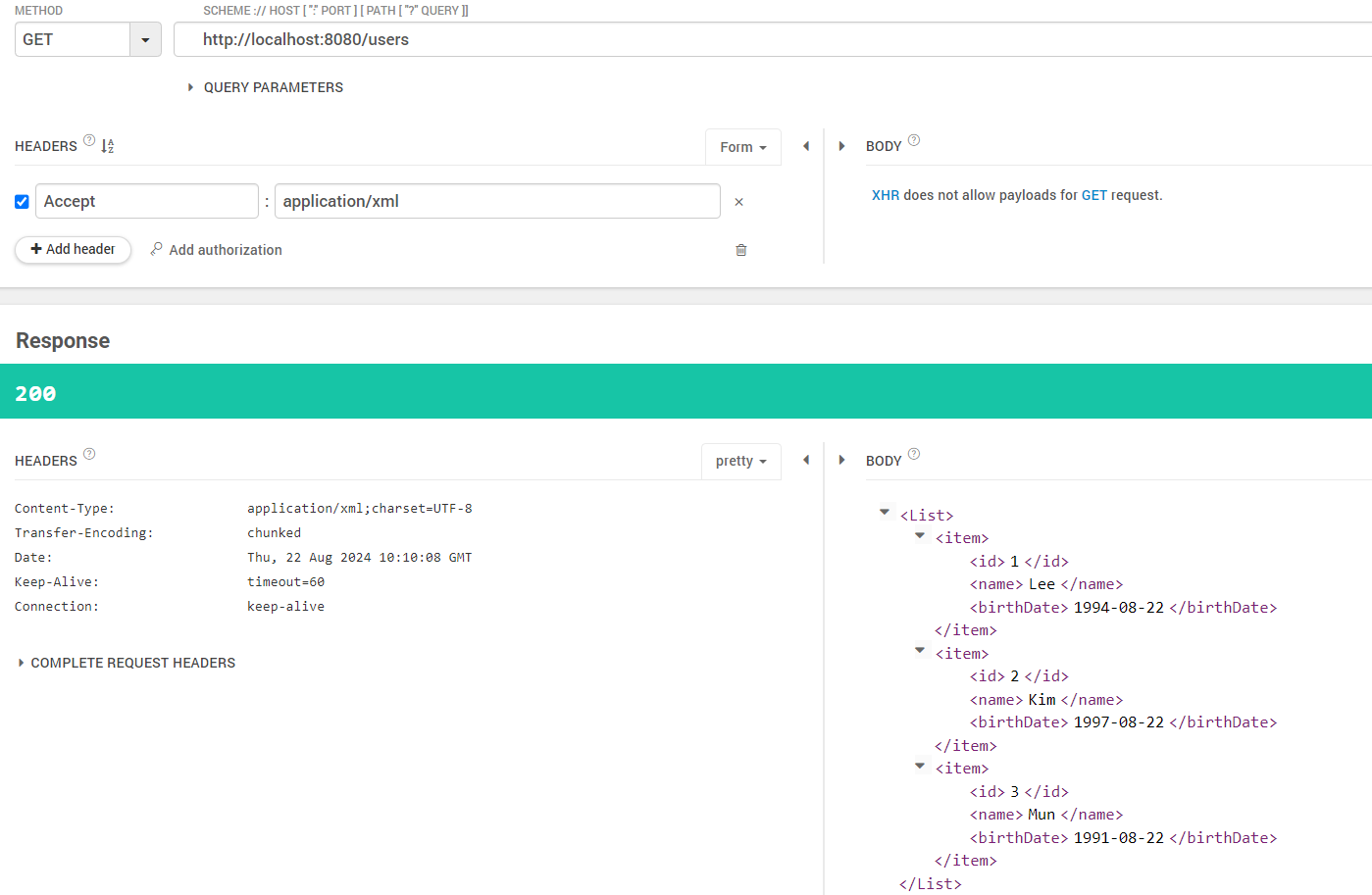Click the Add header button

tap(73, 250)
